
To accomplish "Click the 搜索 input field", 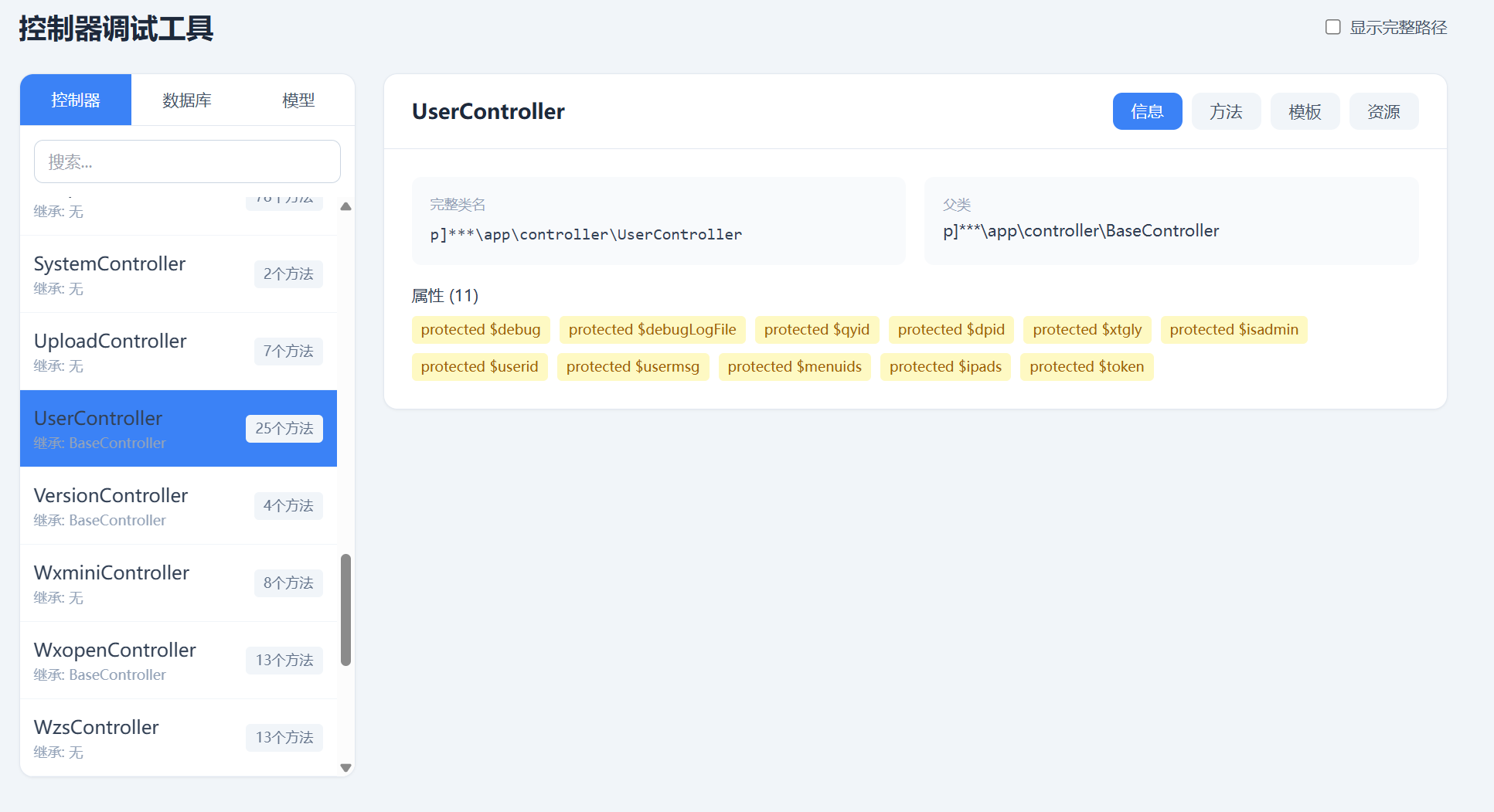I will pos(187,161).
